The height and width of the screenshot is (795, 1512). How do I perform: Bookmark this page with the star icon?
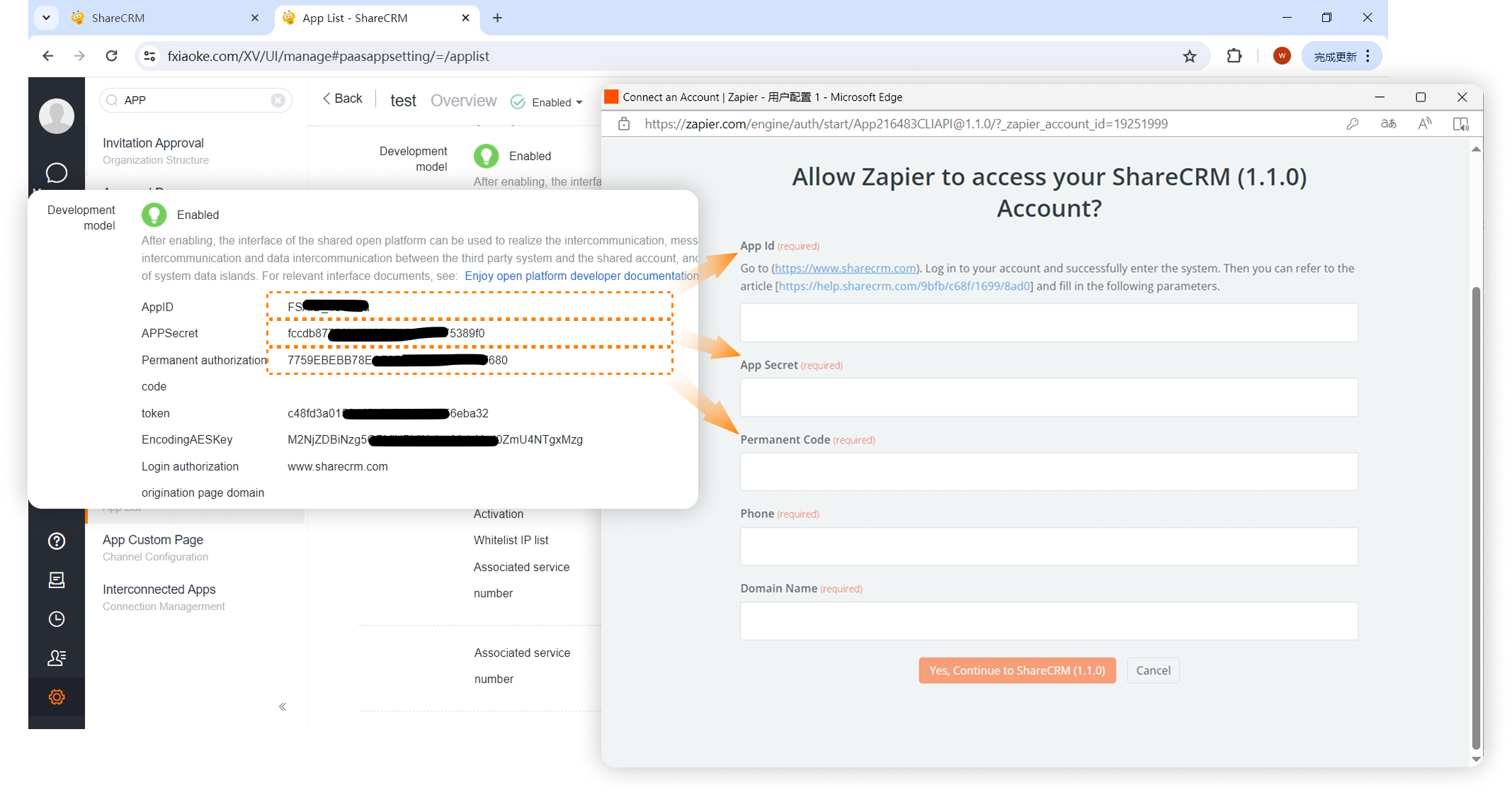click(1190, 56)
